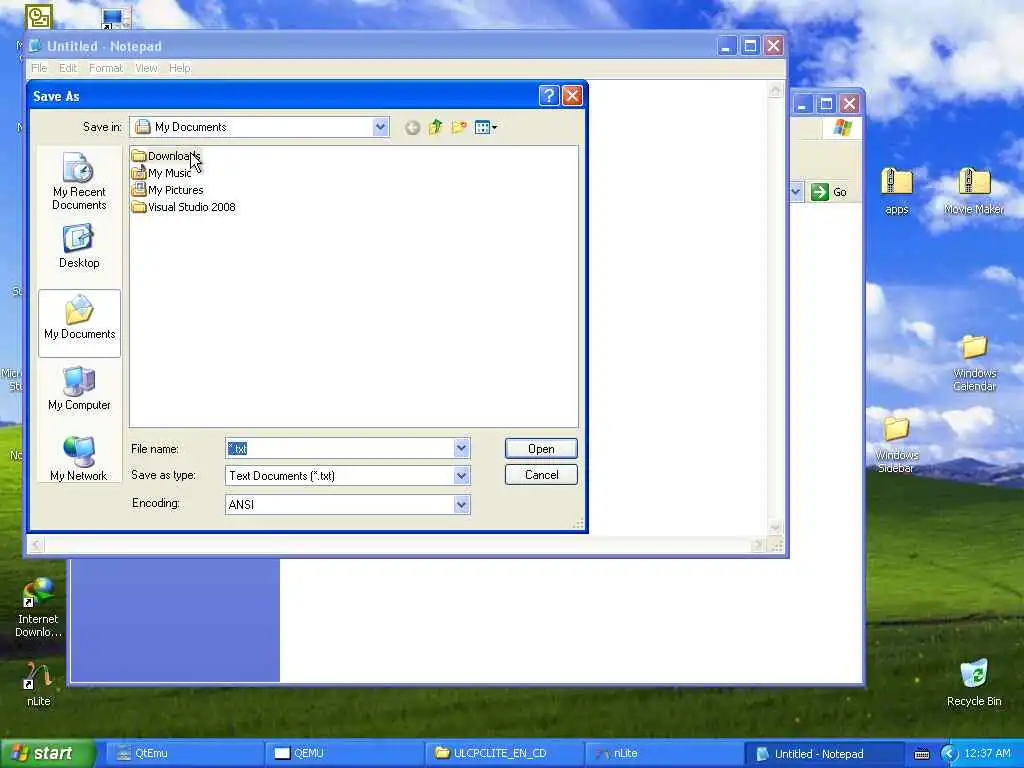
Task: Click the Cancel button
Action: click(541, 475)
